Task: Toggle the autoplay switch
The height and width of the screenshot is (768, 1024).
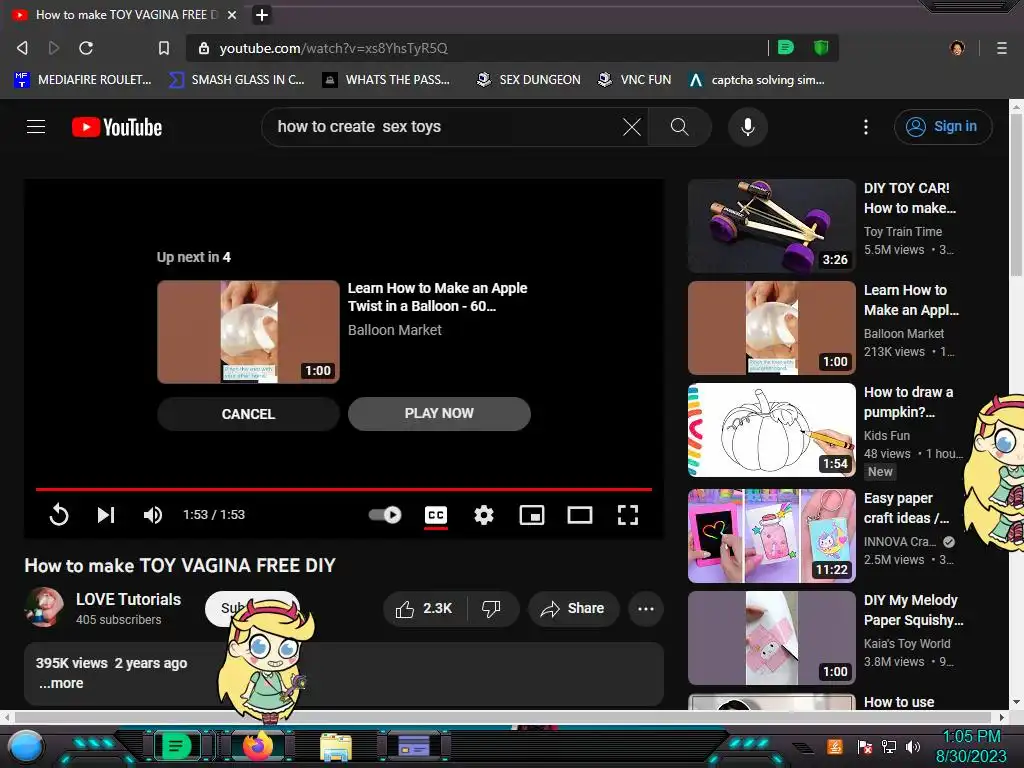Action: point(385,515)
